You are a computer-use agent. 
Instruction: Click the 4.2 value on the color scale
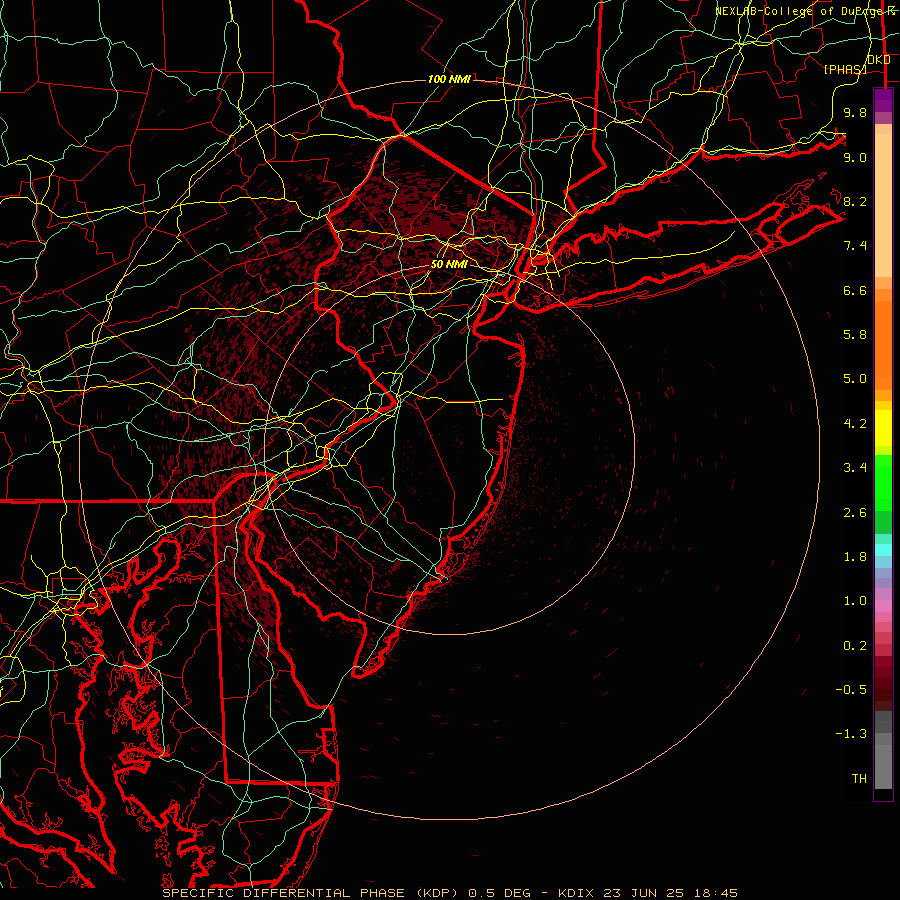[x=855, y=424]
